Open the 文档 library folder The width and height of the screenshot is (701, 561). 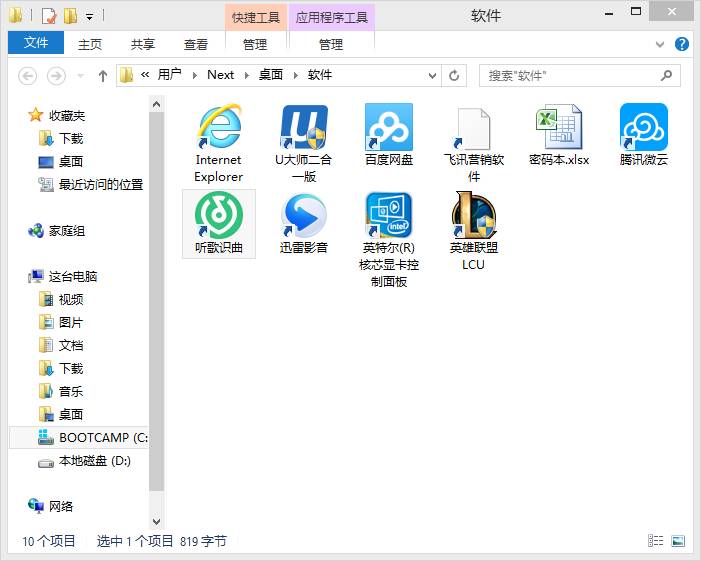point(61,345)
